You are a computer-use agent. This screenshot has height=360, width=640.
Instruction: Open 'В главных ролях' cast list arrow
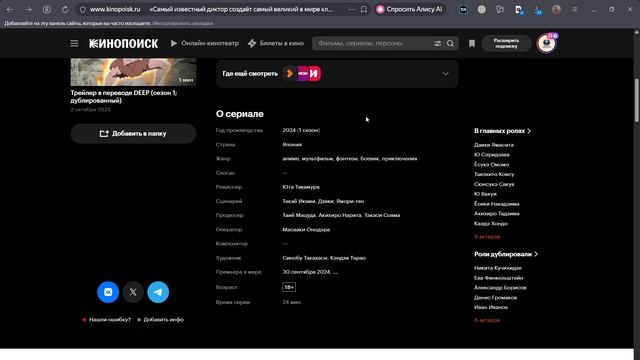pyautogui.click(x=529, y=131)
